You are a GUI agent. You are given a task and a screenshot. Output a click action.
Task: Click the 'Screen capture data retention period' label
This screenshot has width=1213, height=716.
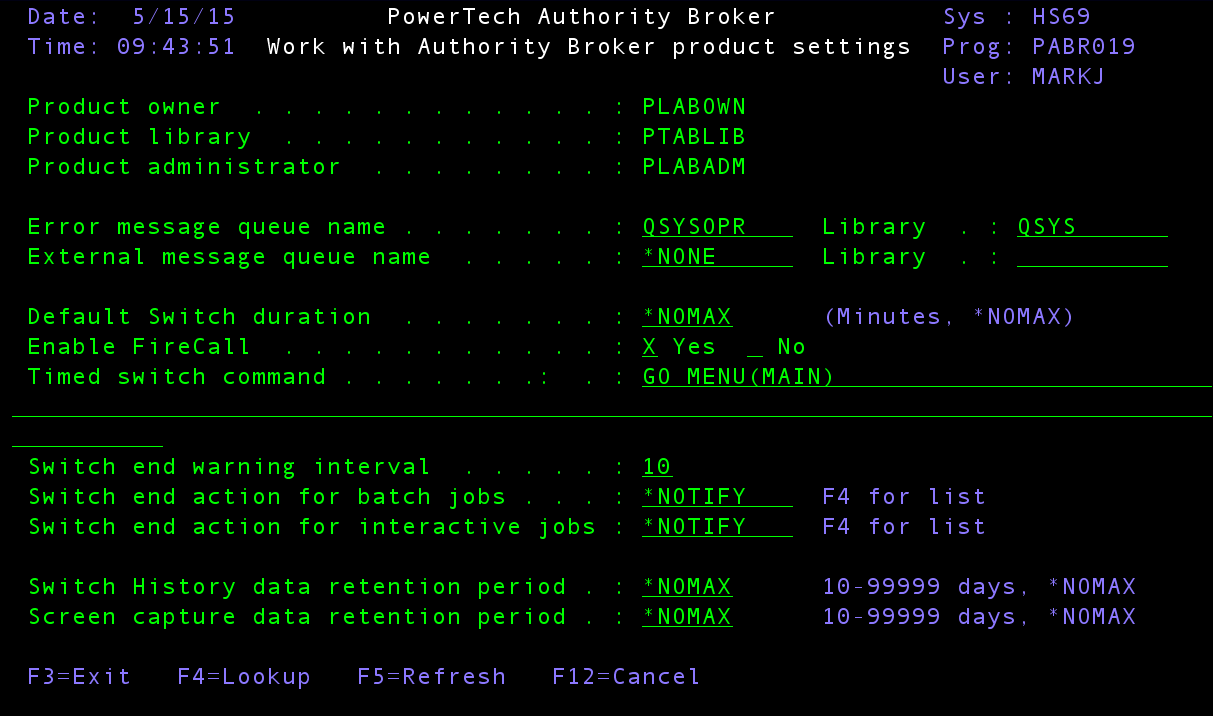297,617
